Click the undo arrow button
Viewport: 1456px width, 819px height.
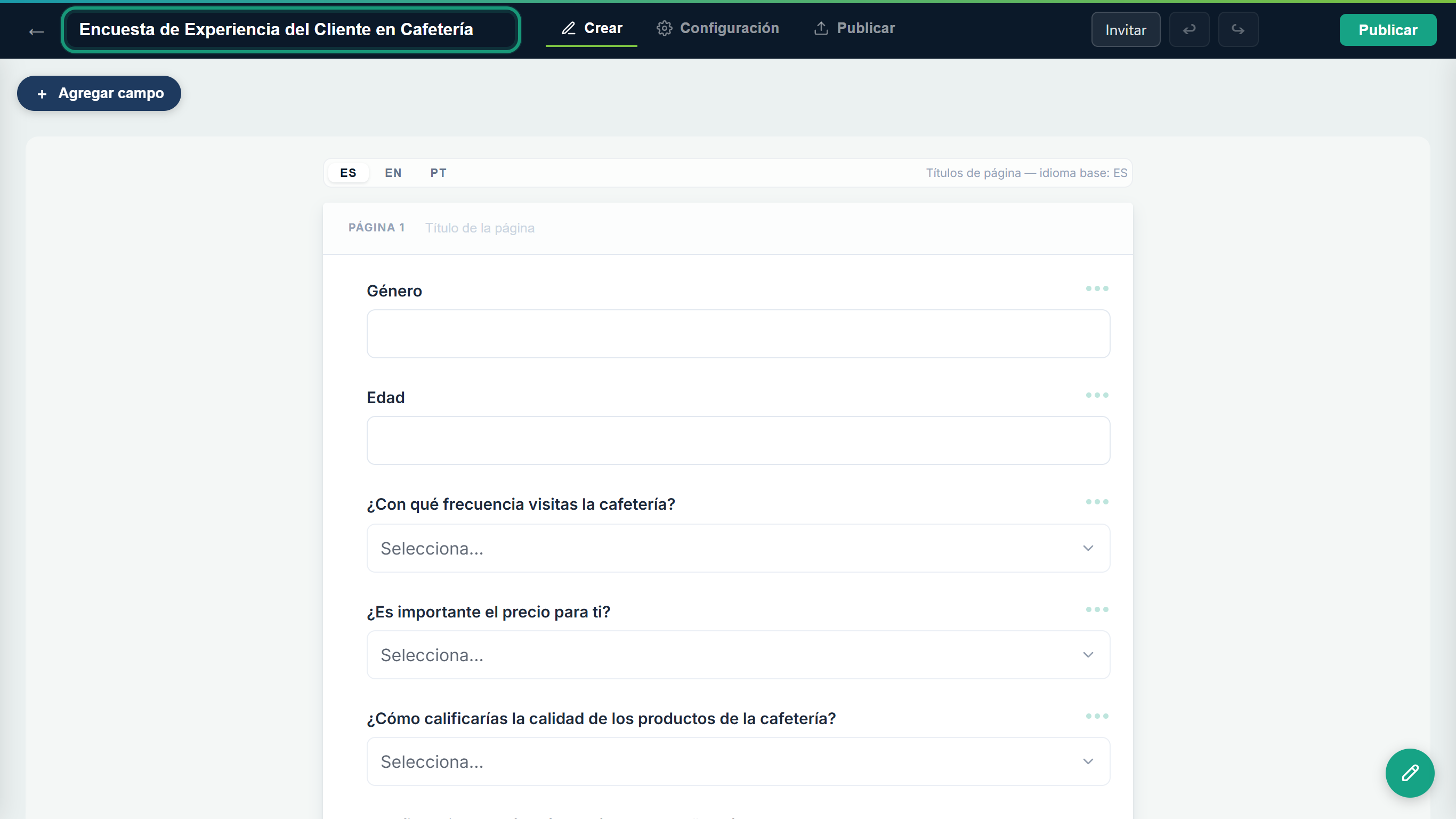1188,29
